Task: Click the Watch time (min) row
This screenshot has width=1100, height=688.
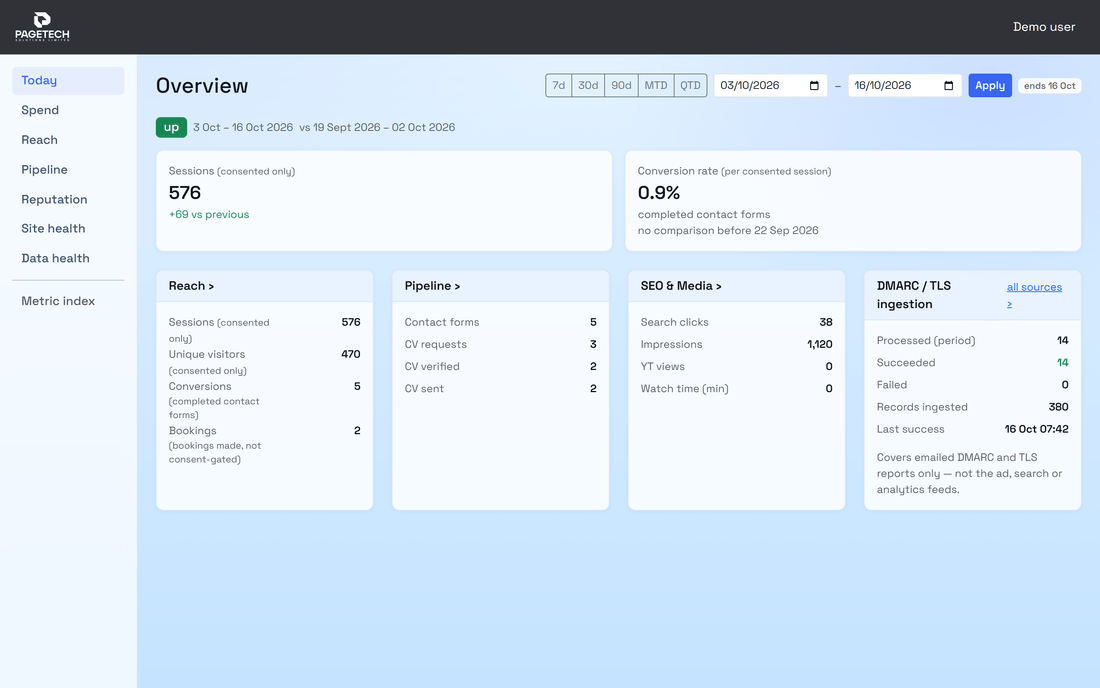Action: tap(737, 389)
